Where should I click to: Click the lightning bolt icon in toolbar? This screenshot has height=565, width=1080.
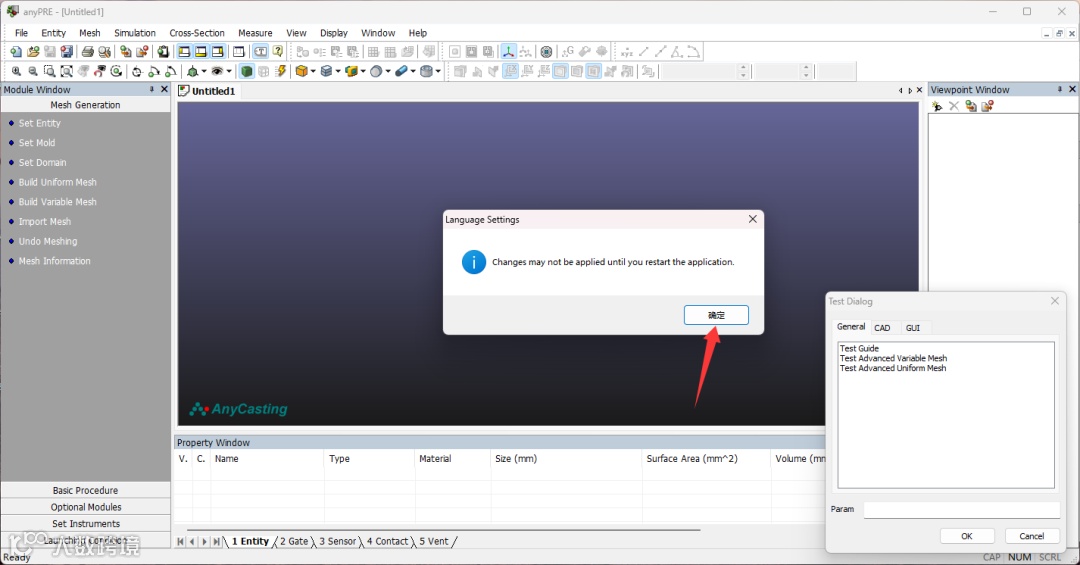[x=281, y=71]
